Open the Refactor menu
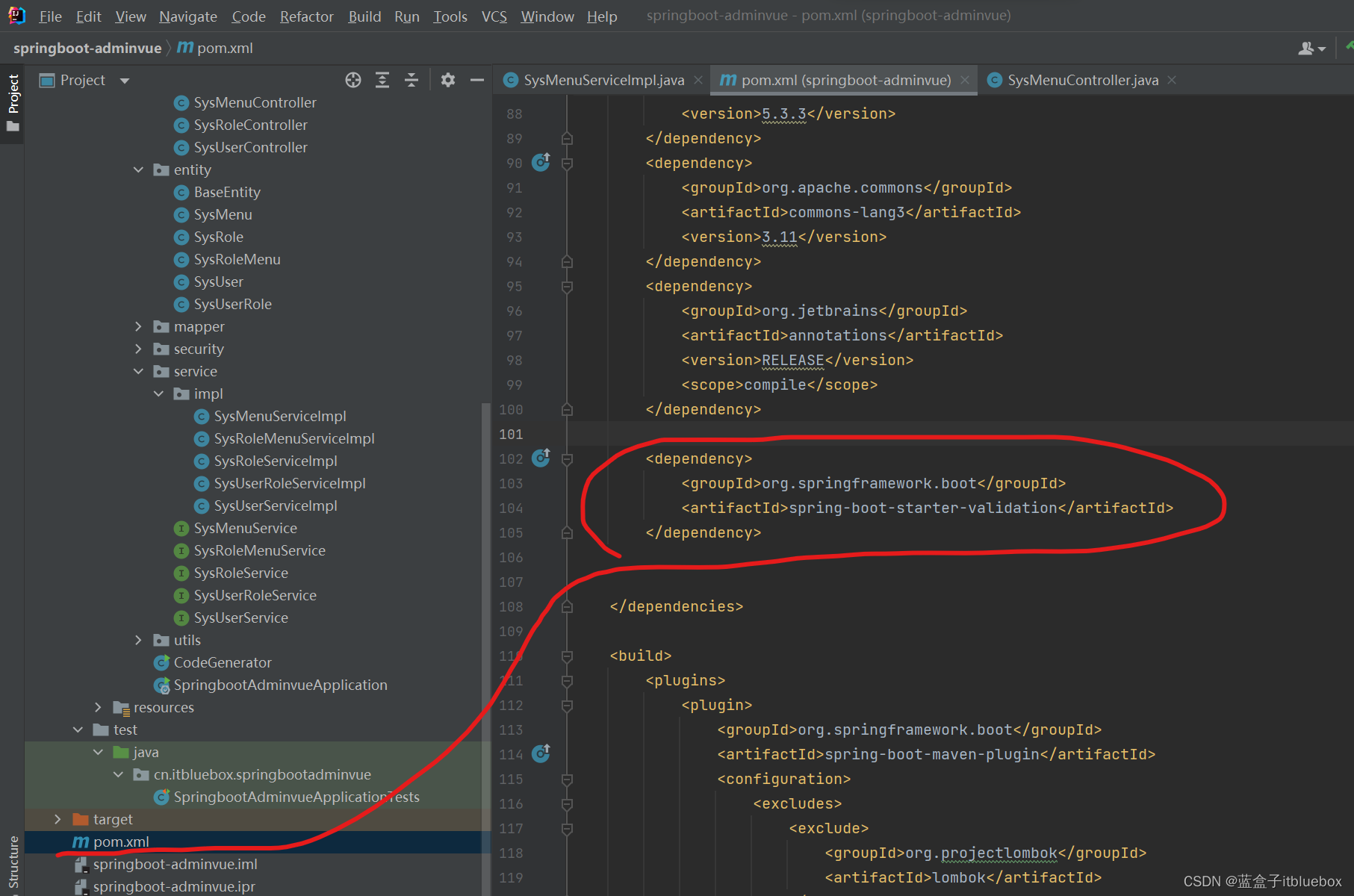1354x896 pixels. (306, 16)
